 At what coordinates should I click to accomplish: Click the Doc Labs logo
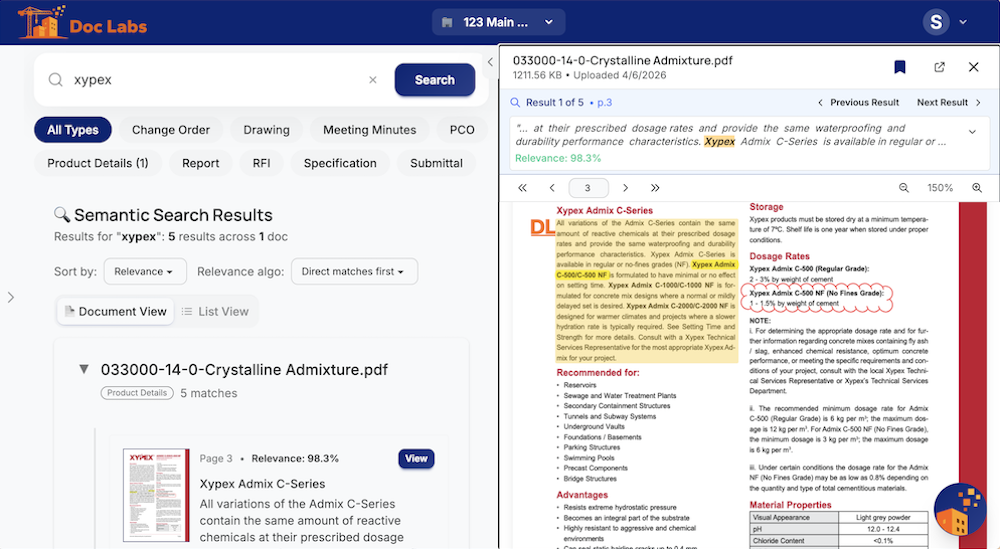[82, 23]
